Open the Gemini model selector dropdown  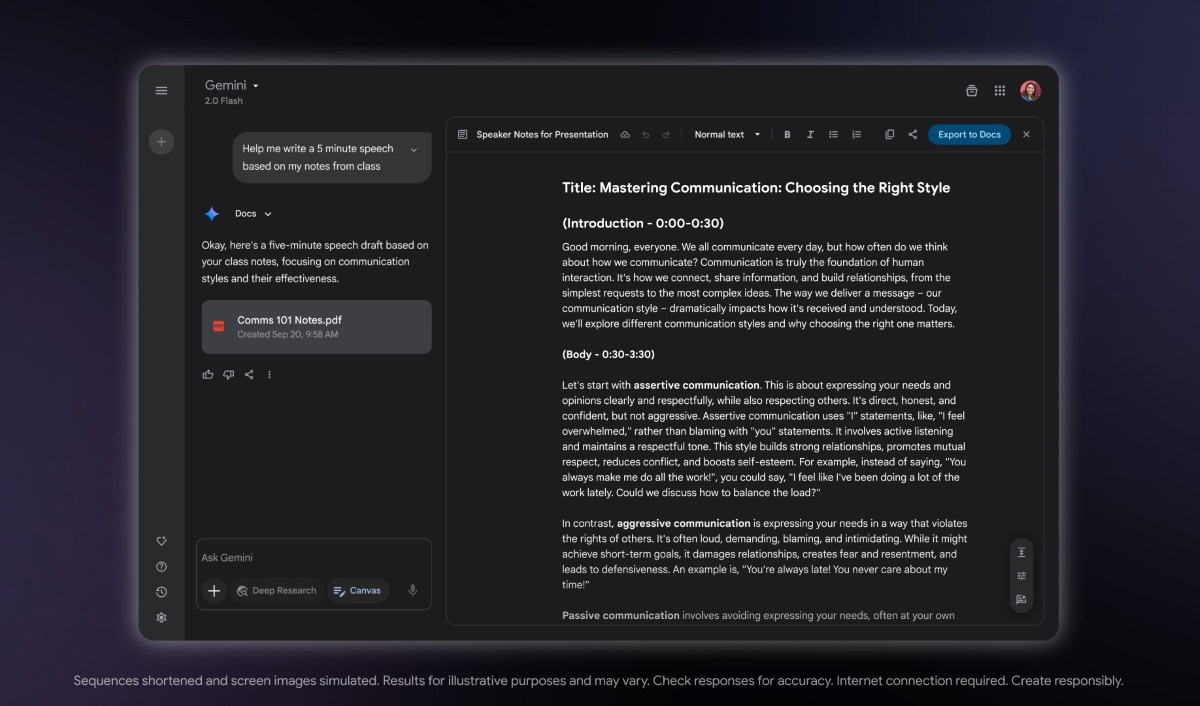tap(232, 86)
